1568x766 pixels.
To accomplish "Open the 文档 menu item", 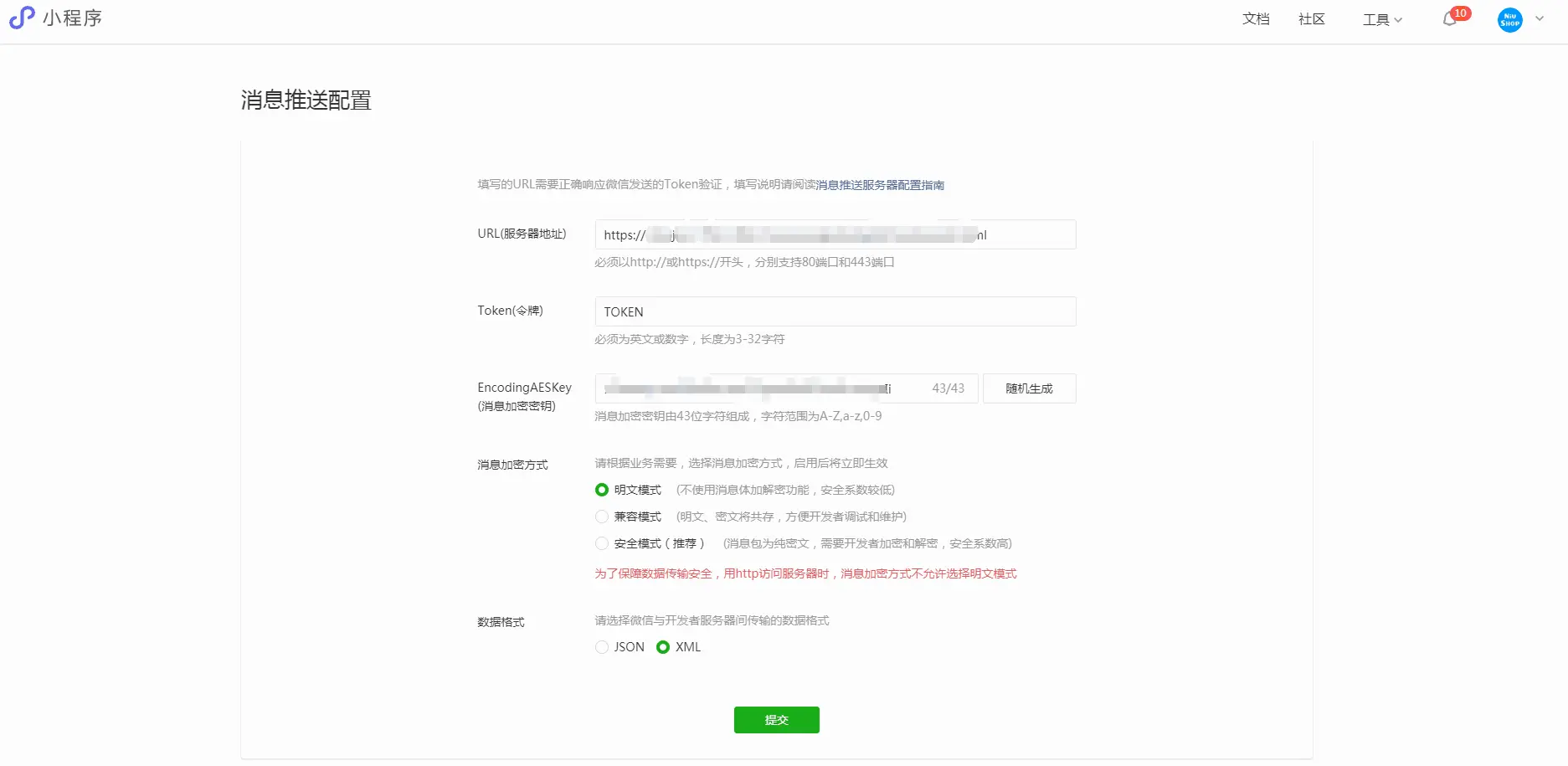I will point(1256,18).
